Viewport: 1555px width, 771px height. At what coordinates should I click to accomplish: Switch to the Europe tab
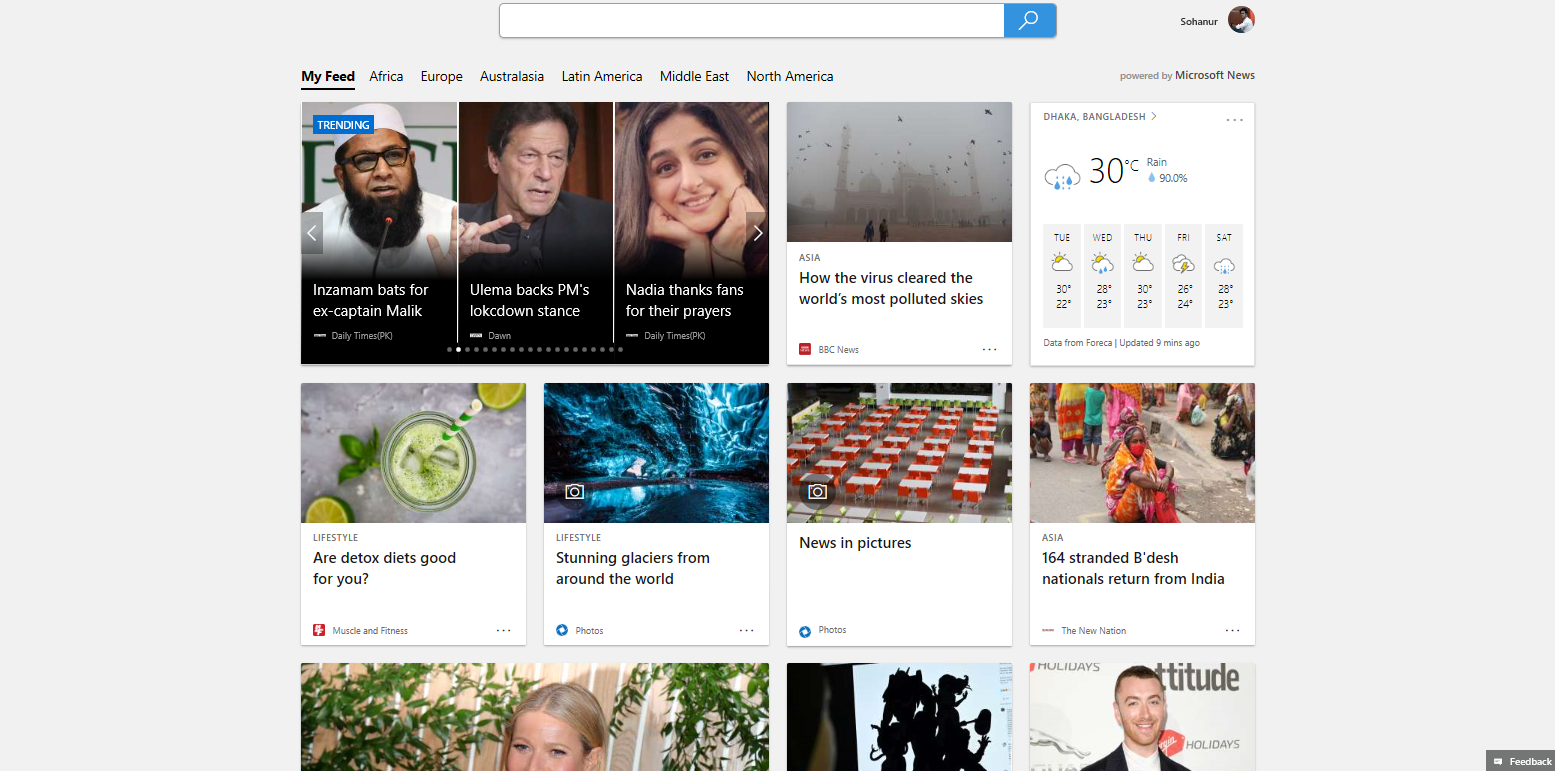coord(441,76)
